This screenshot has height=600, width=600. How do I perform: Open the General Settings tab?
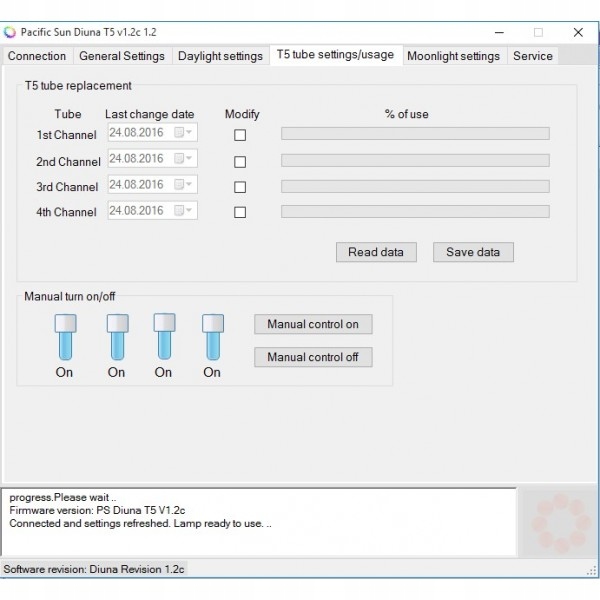[x=122, y=56]
